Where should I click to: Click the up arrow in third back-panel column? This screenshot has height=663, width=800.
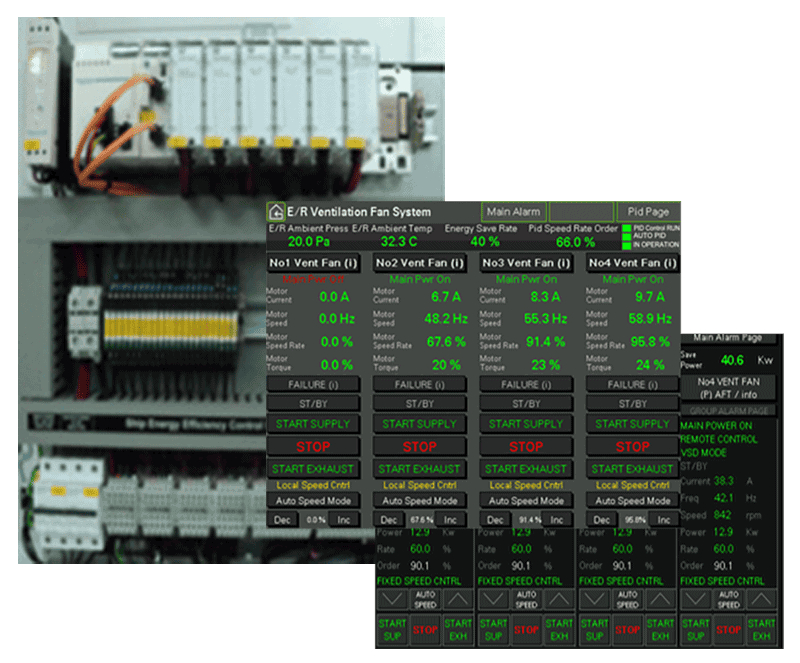pyautogui.click(x=660, y=599)
